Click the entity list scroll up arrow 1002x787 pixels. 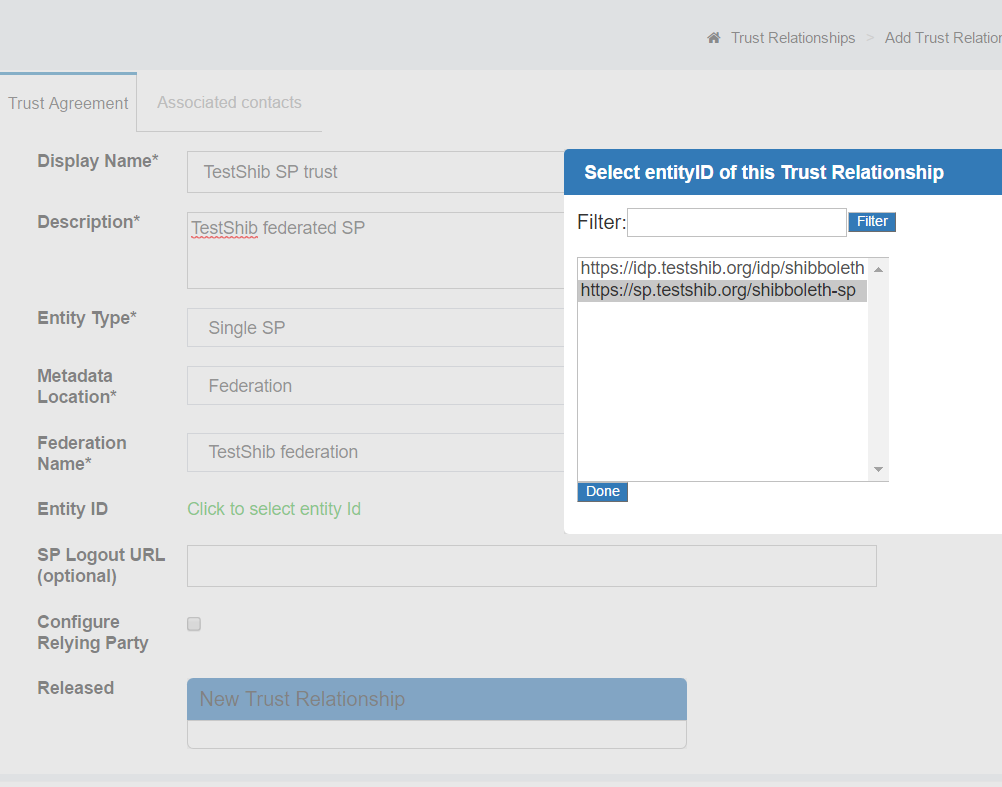(878, 269)
